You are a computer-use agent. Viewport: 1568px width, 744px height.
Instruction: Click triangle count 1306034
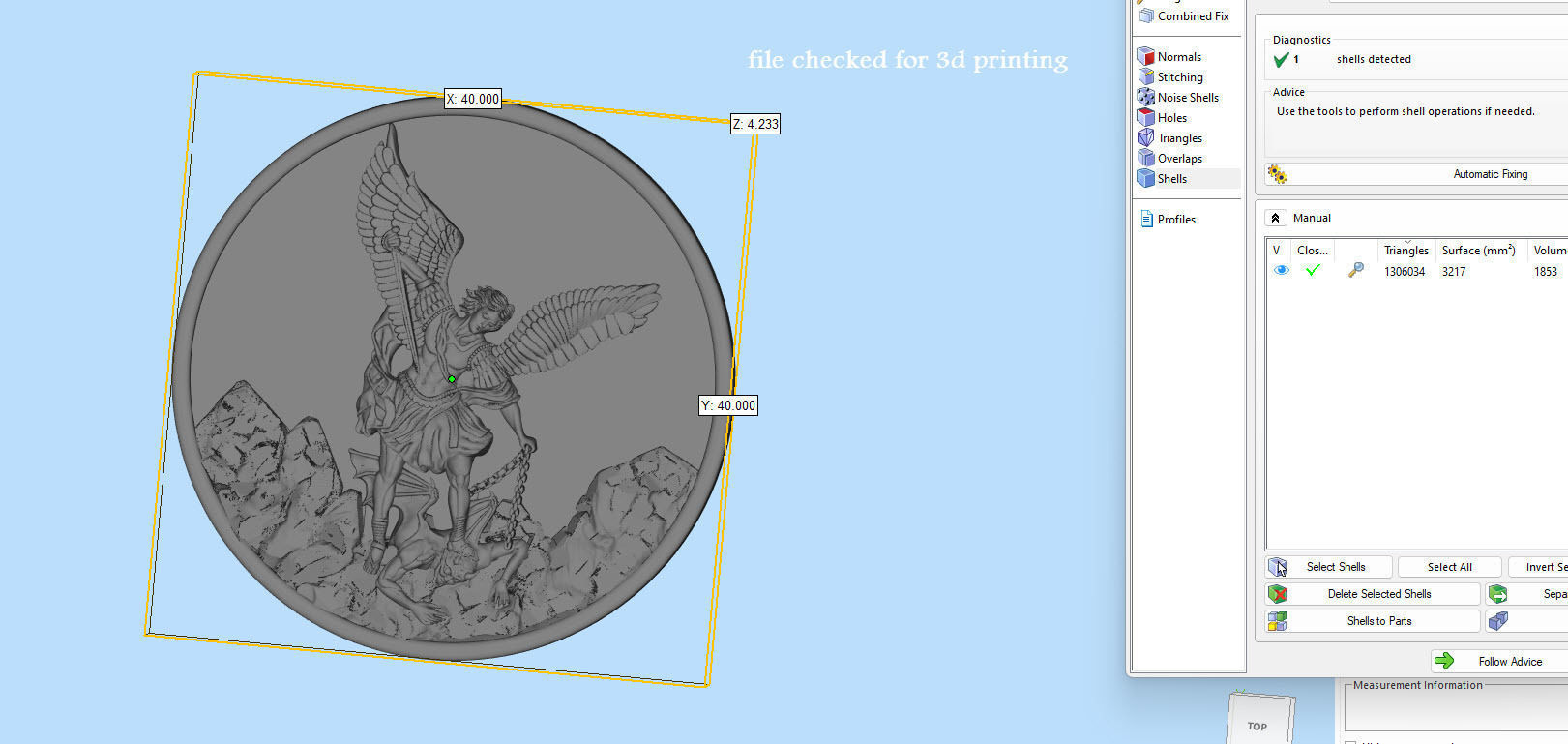1405,272
